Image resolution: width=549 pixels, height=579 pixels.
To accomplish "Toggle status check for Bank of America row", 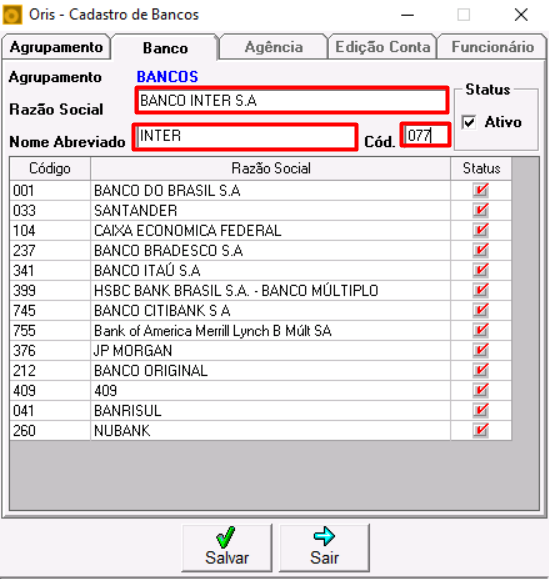I will tap(481, 330).
